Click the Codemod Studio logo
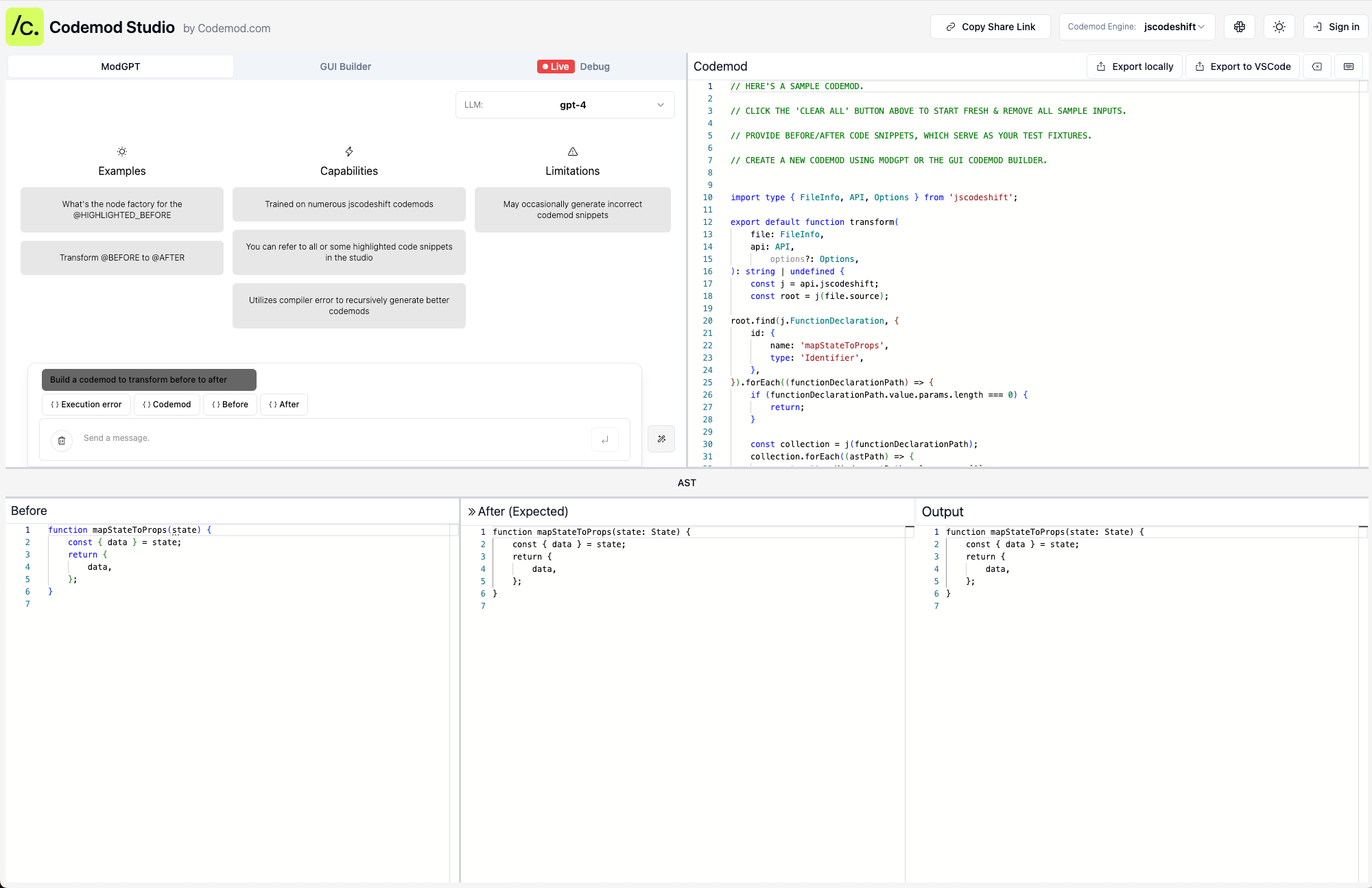This screenshot has height=888, width=1372. (x=25, y=27)
